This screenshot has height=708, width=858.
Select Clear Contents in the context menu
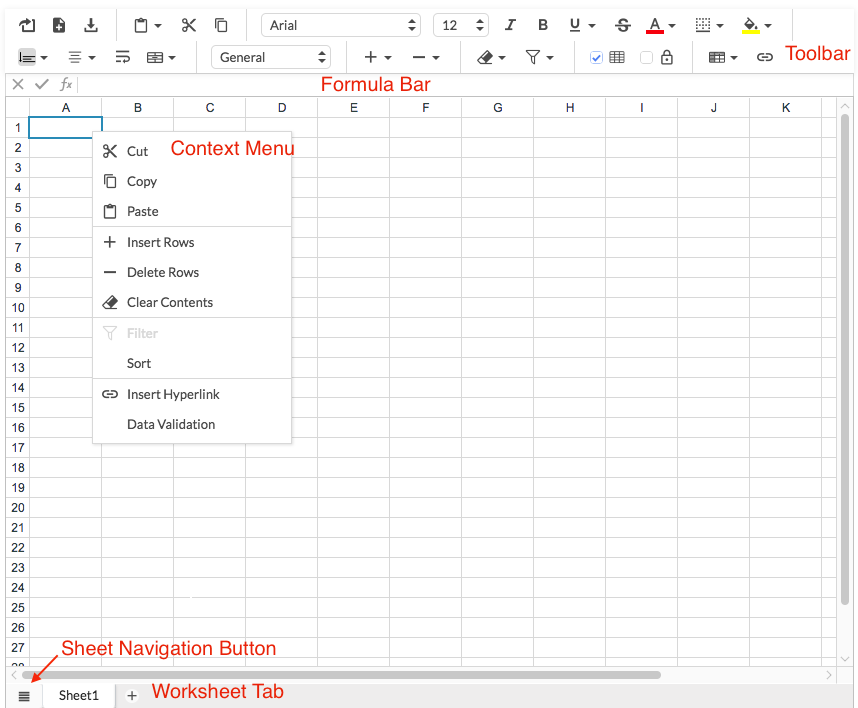click(192, 303)
